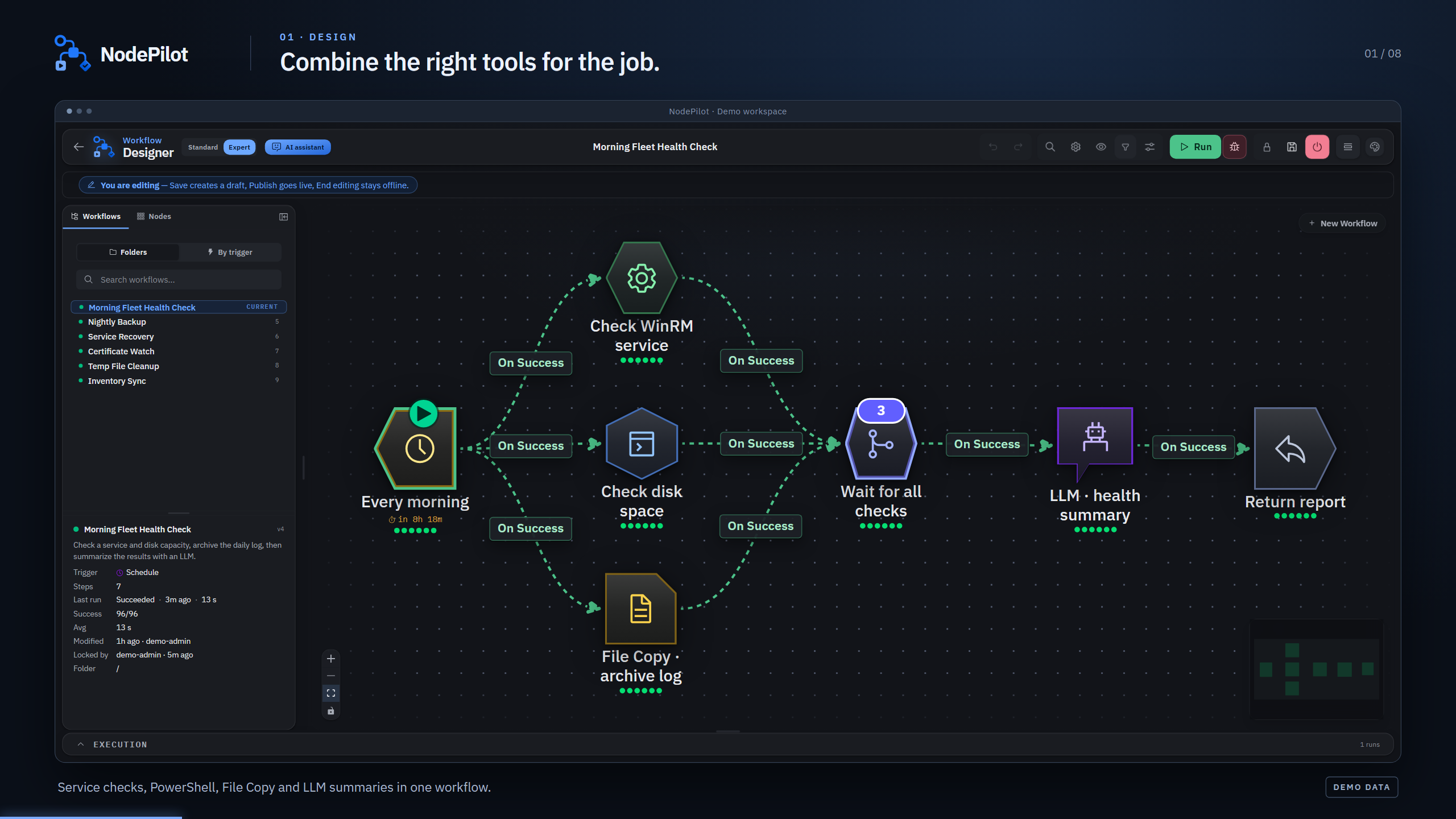The image size is (1456, 819).
Task: Open workflow settings gear
Action: (1076, 147)
